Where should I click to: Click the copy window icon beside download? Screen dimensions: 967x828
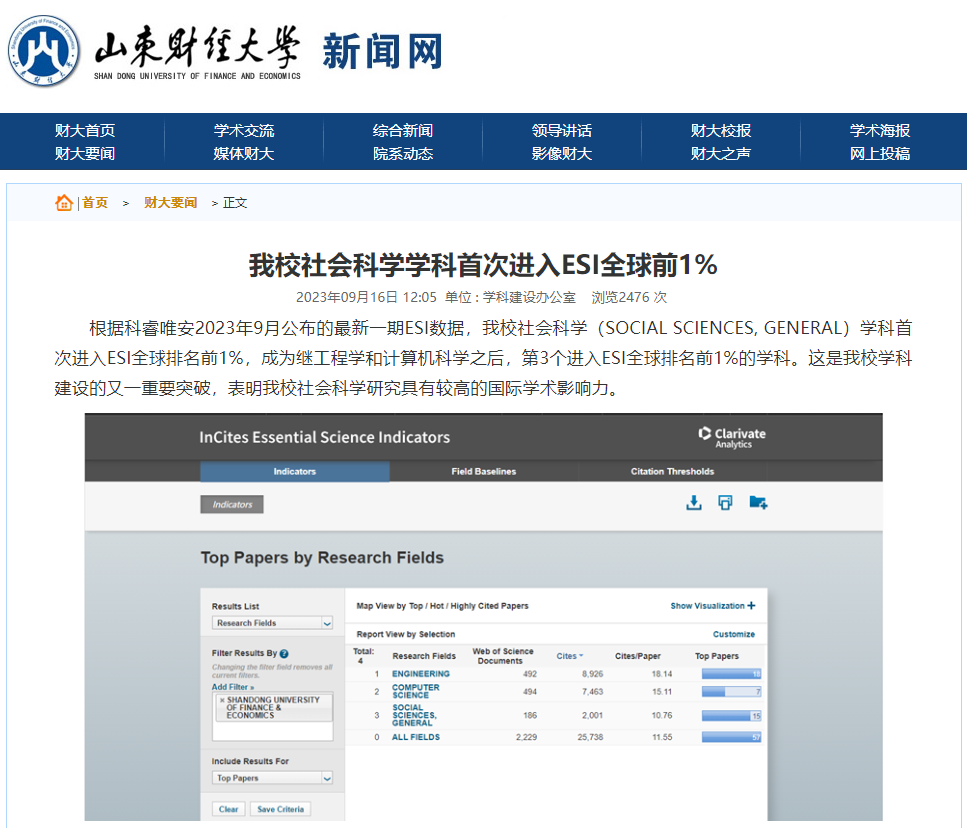tap(725, 503)
